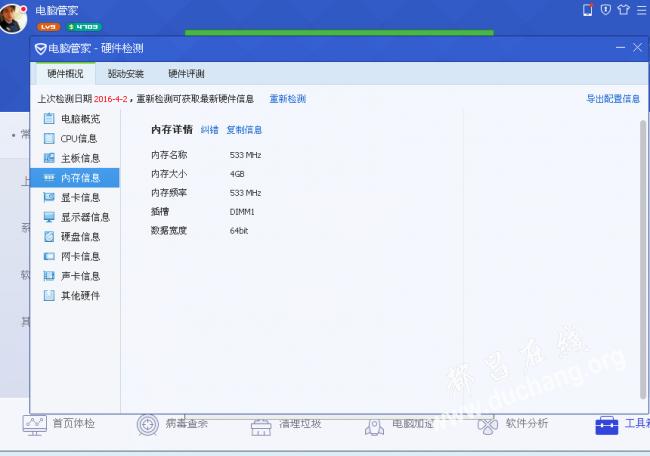Click the 显卡信息 icon
Viewport: 650px width, 456px height.
[49, 197]
